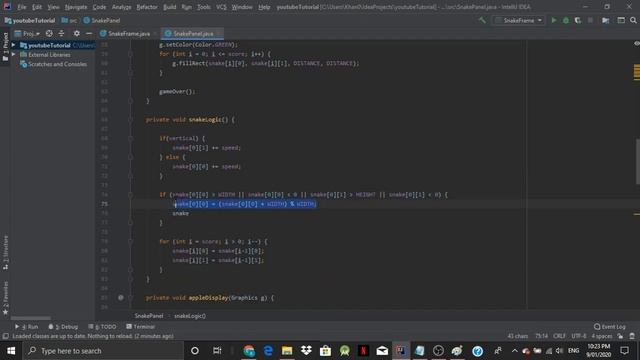Click the toolbar icon left of search

pyautogui.click(x=621, y=20)
